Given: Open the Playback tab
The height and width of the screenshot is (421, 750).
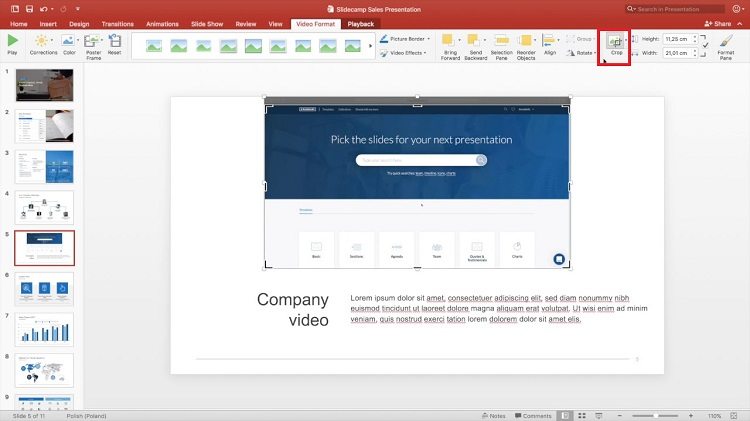Looking at the screenshot, I should (361, 24).
